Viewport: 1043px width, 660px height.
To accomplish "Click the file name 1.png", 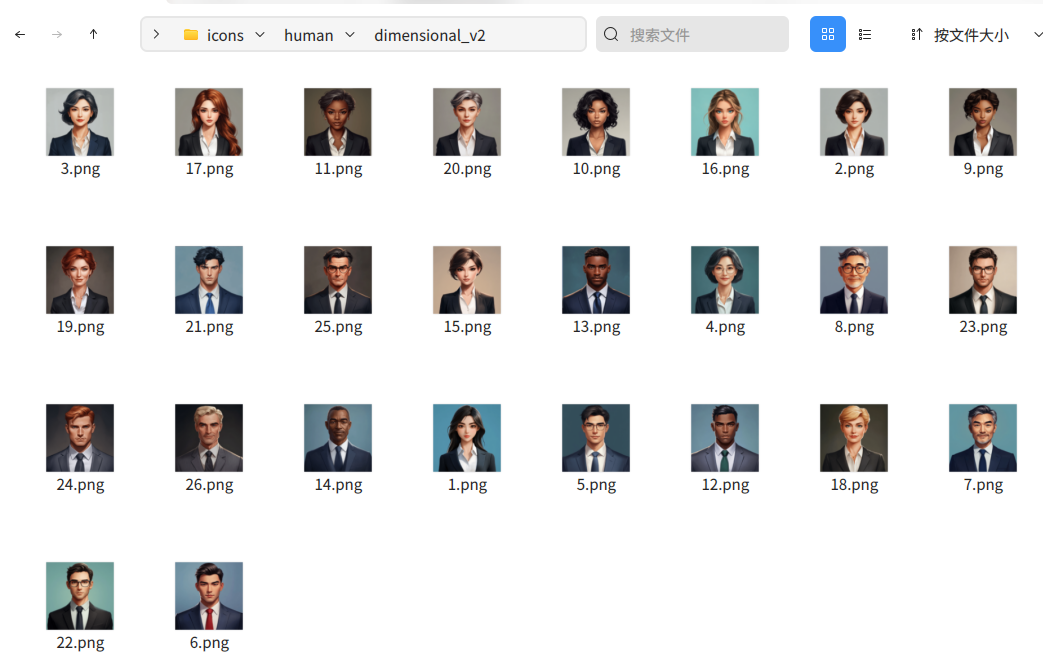I will click(x=468, y=485).
